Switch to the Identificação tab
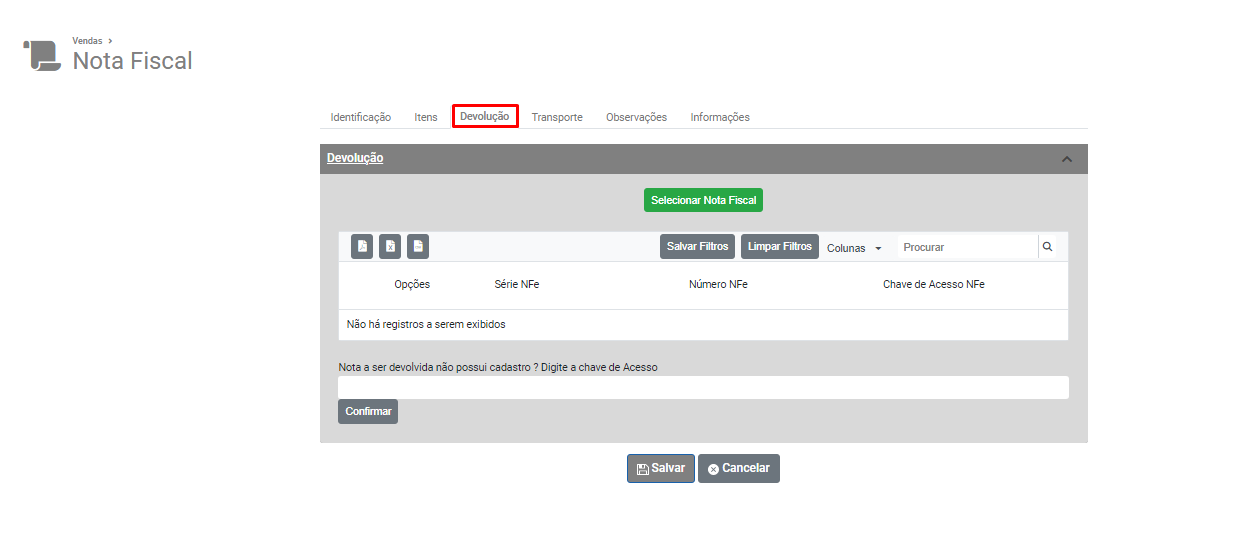The height and width of the screenshot is (533, 1243). tap(361, 117)
